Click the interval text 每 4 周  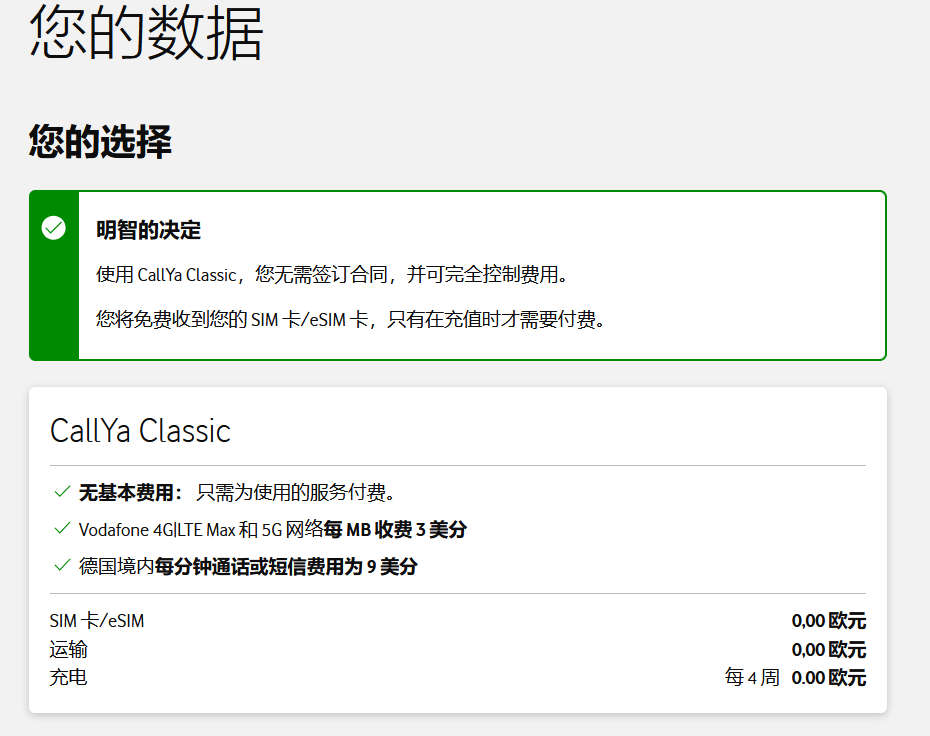pyautogui.click(x=752, y=677)
